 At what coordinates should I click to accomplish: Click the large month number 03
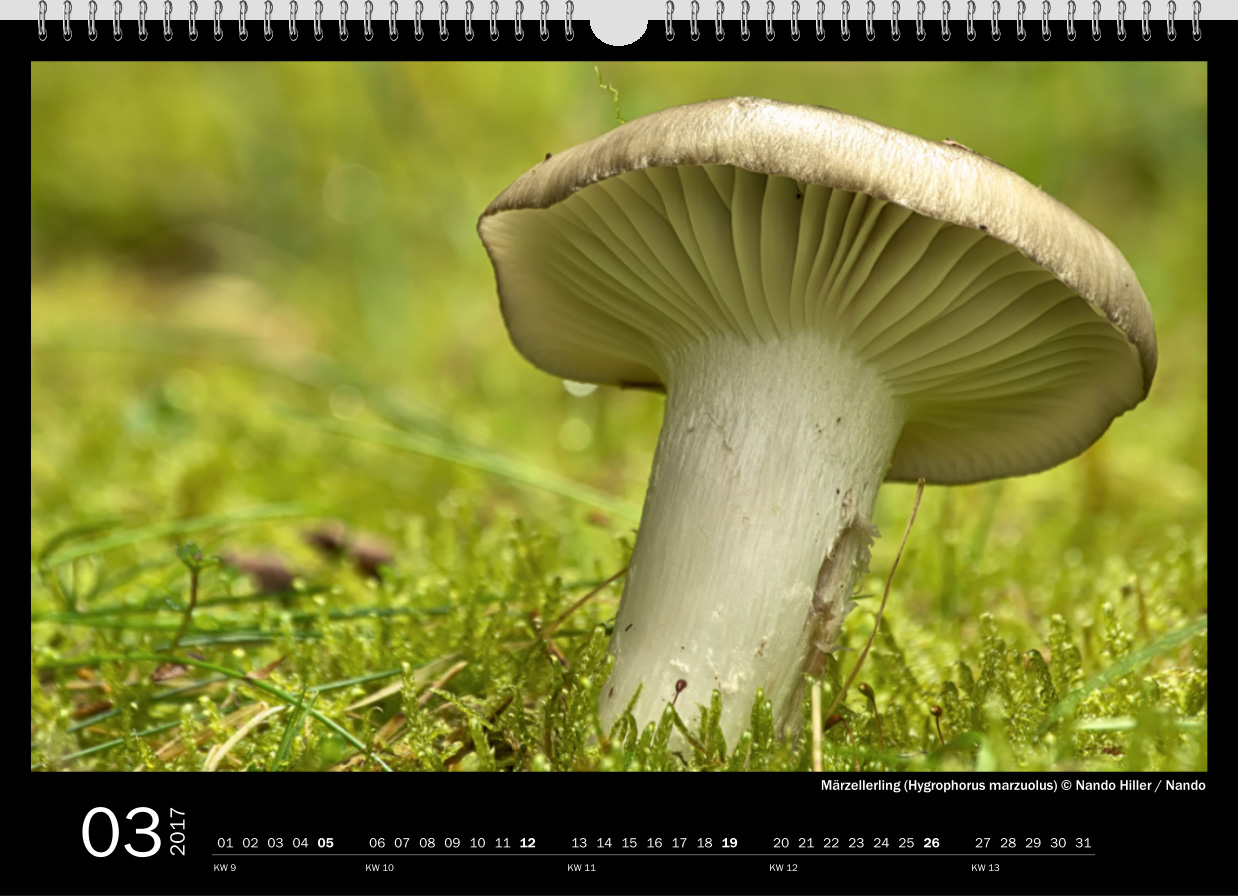pos(121,832)
